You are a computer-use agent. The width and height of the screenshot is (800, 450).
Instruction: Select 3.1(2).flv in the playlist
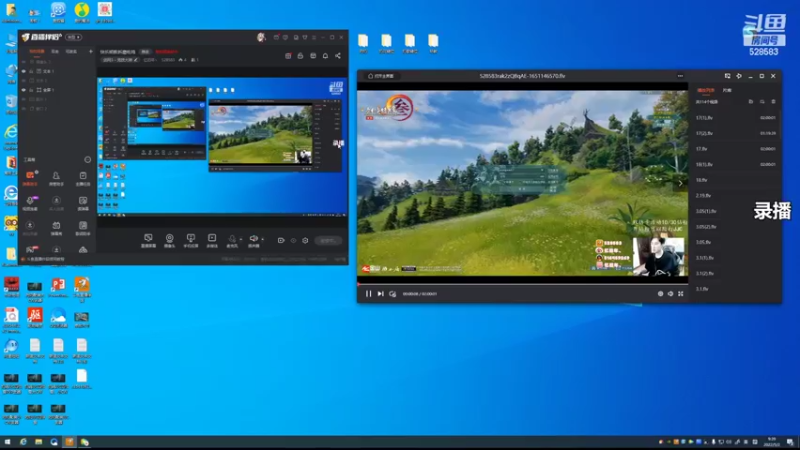click(735, 273)
